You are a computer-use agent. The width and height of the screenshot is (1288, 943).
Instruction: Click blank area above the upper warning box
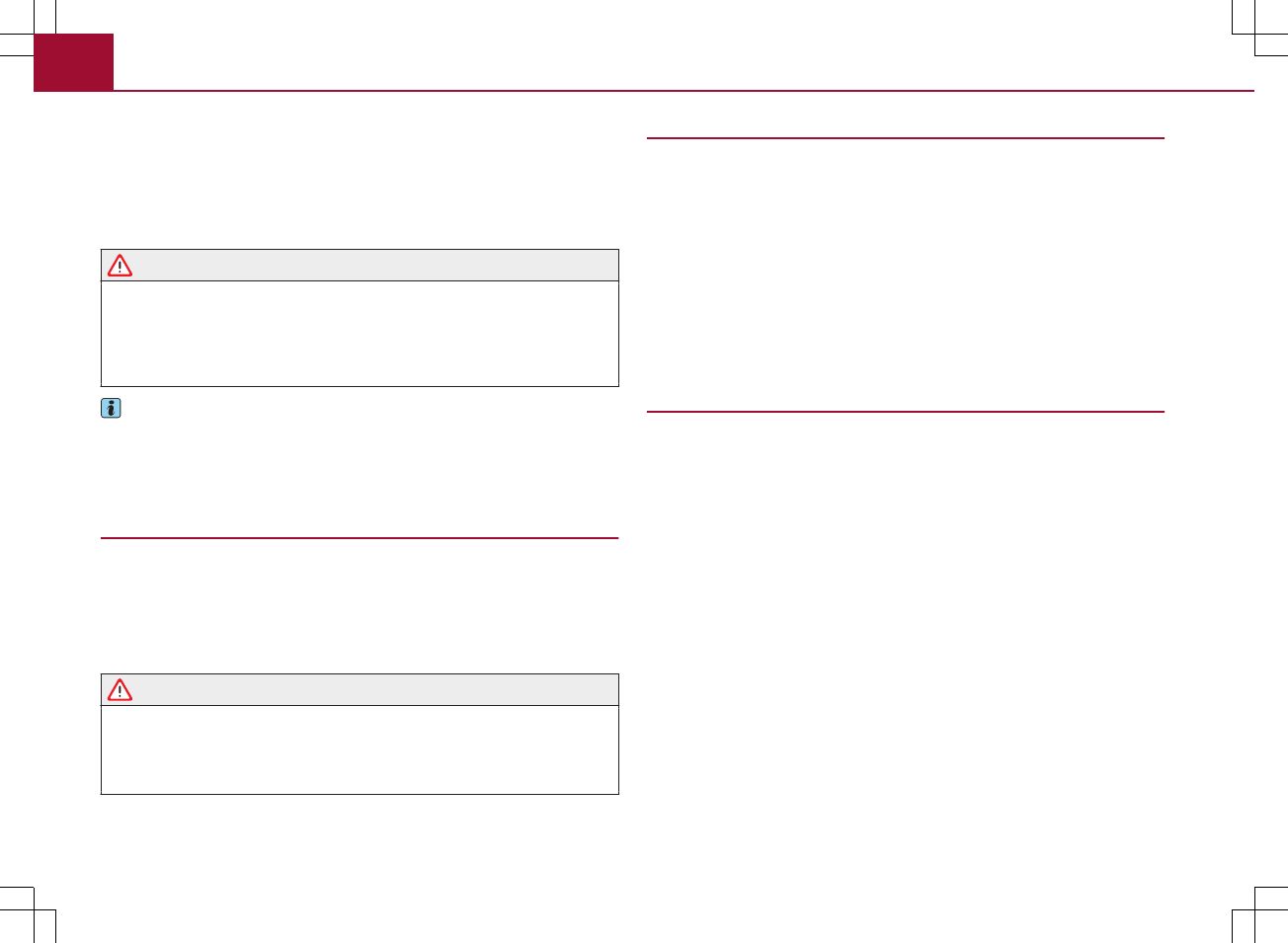point(360,178)
